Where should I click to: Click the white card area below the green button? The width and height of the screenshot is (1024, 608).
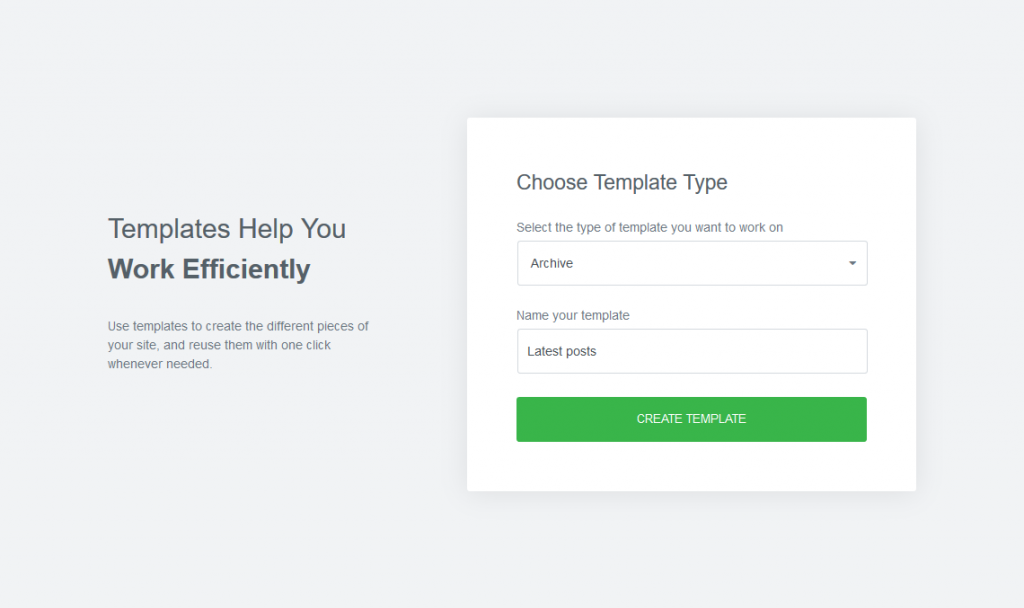point(691,466)
